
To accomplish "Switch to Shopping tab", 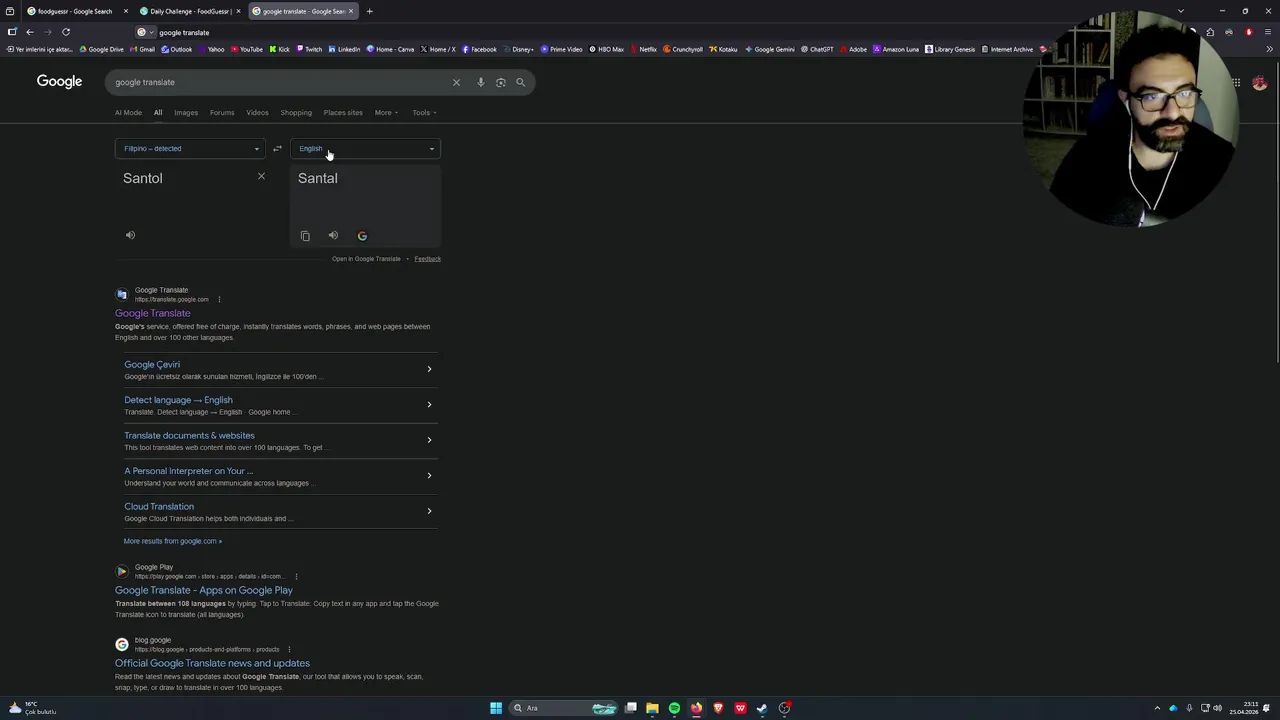I will click(x=296, y=113).
